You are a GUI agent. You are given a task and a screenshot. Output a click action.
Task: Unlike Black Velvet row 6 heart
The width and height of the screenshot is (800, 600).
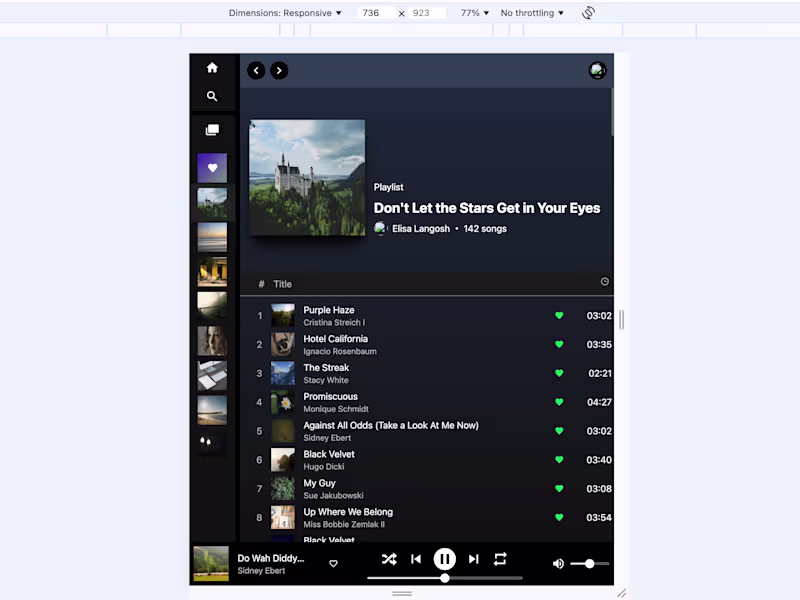[559, 460]
